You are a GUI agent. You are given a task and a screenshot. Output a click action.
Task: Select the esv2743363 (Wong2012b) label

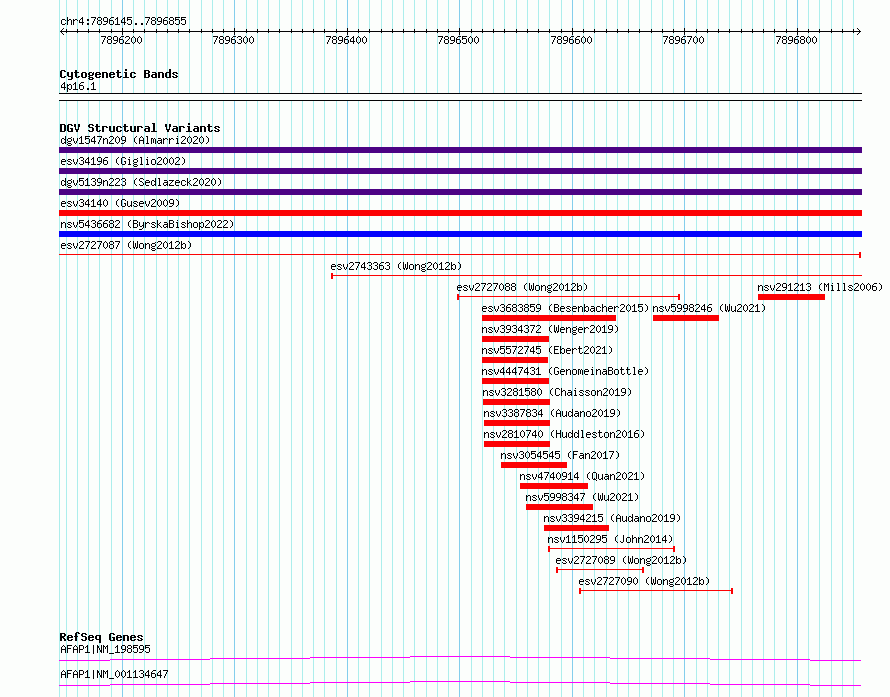tap(396, 266)
